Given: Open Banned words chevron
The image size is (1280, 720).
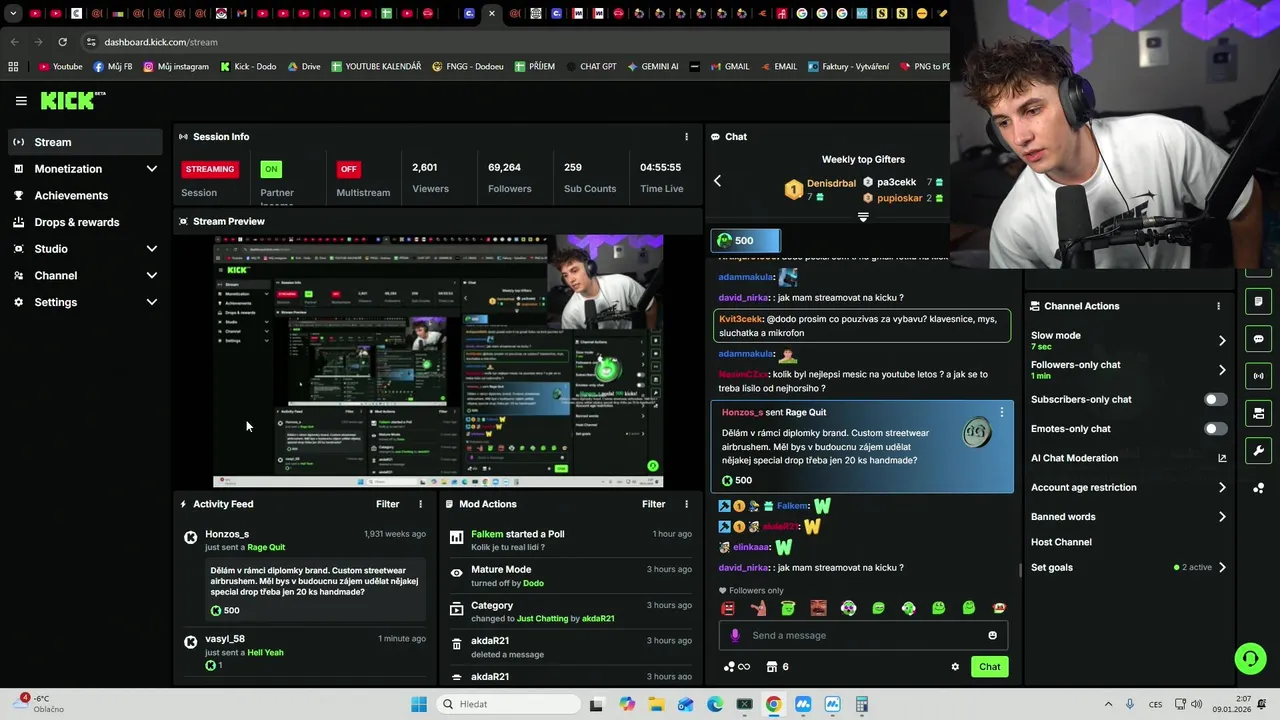Looking at the screenshot, I should (1222, 517).
